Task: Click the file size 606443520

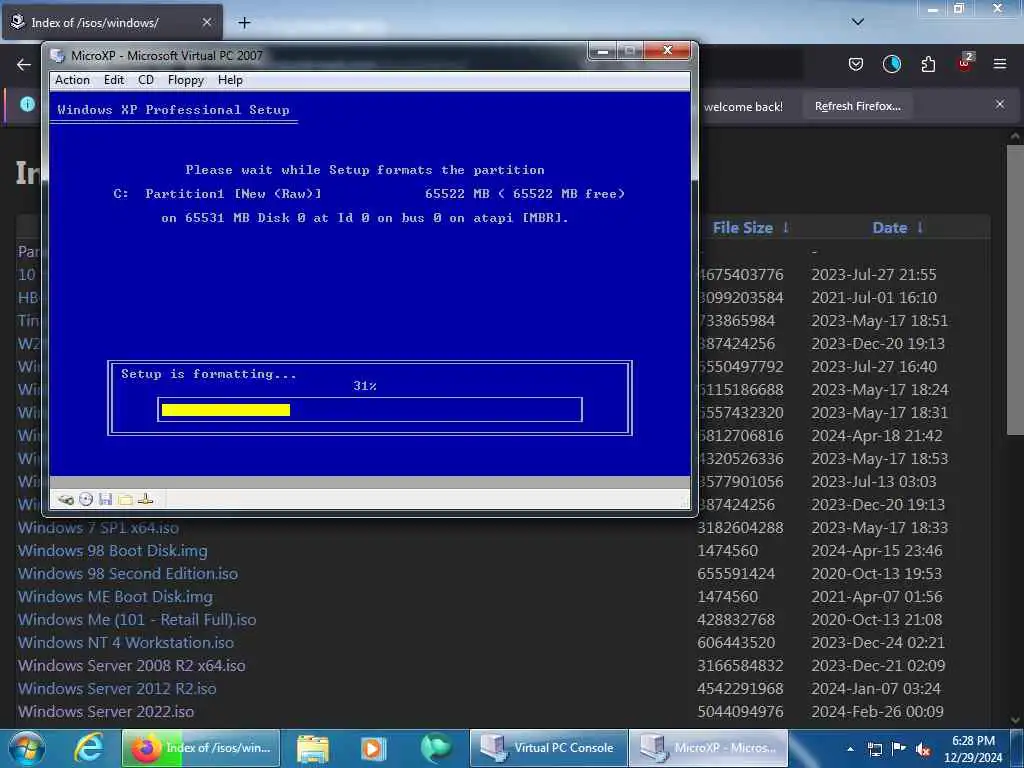Action: [736, 643]
